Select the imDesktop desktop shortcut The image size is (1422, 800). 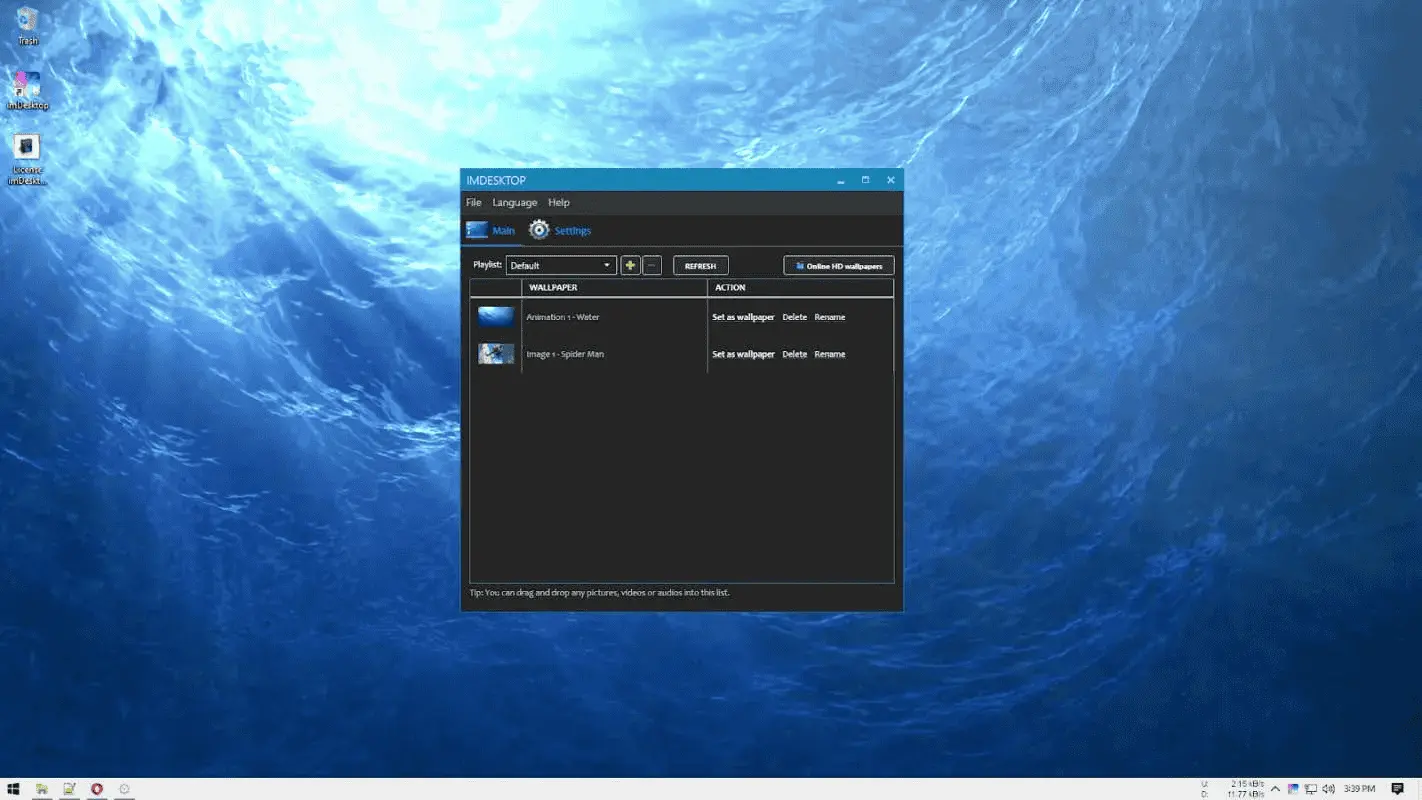(x=28, y=91)
